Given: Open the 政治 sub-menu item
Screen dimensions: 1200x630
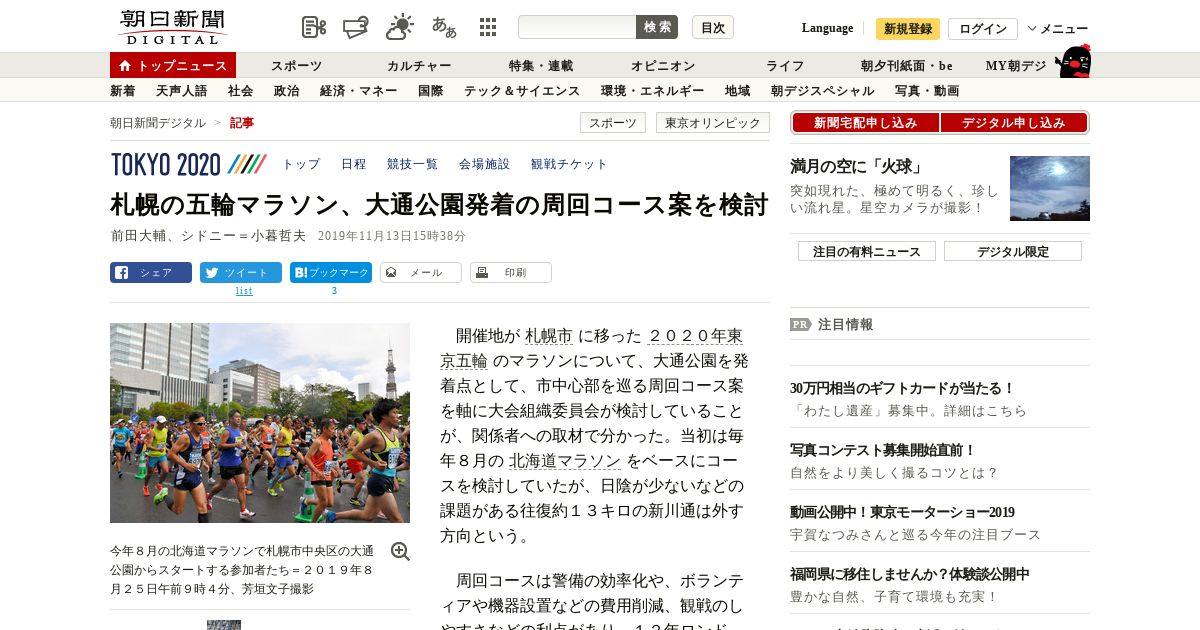Looking at the screenshot, I should [286, 91].
